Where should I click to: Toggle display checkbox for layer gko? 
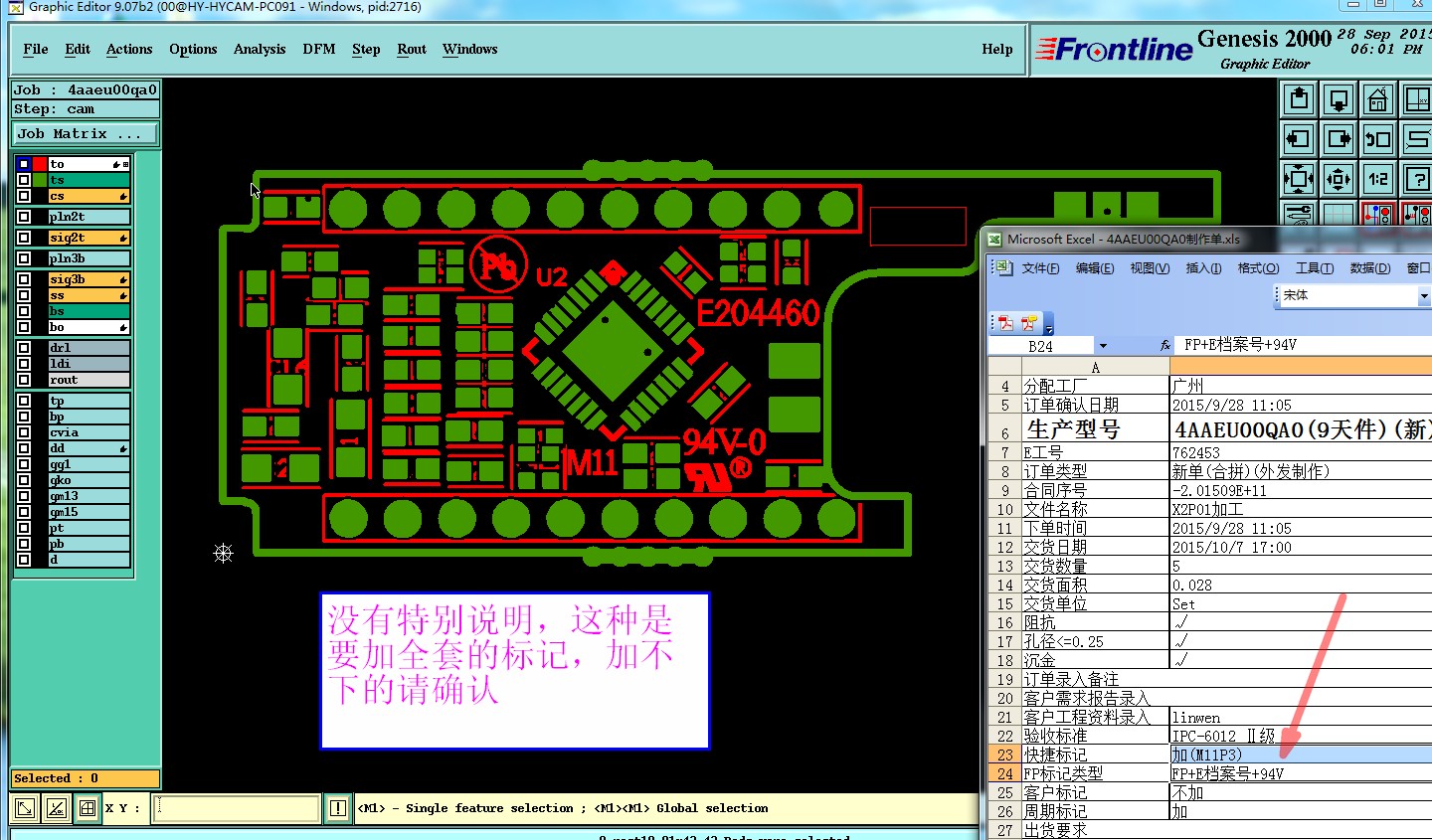tap(24, 480)
